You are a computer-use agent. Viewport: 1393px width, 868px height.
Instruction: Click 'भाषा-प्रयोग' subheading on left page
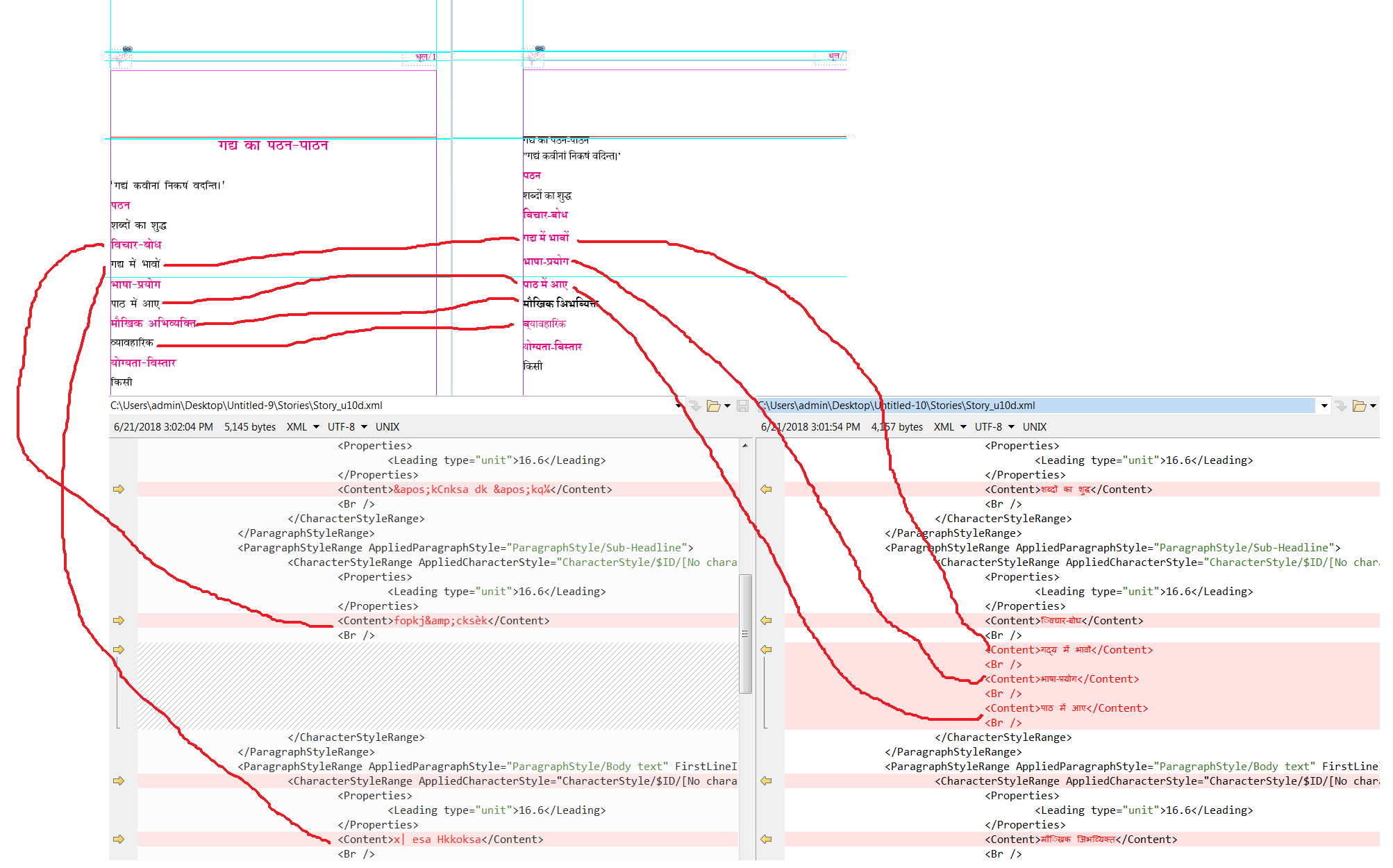135,284
